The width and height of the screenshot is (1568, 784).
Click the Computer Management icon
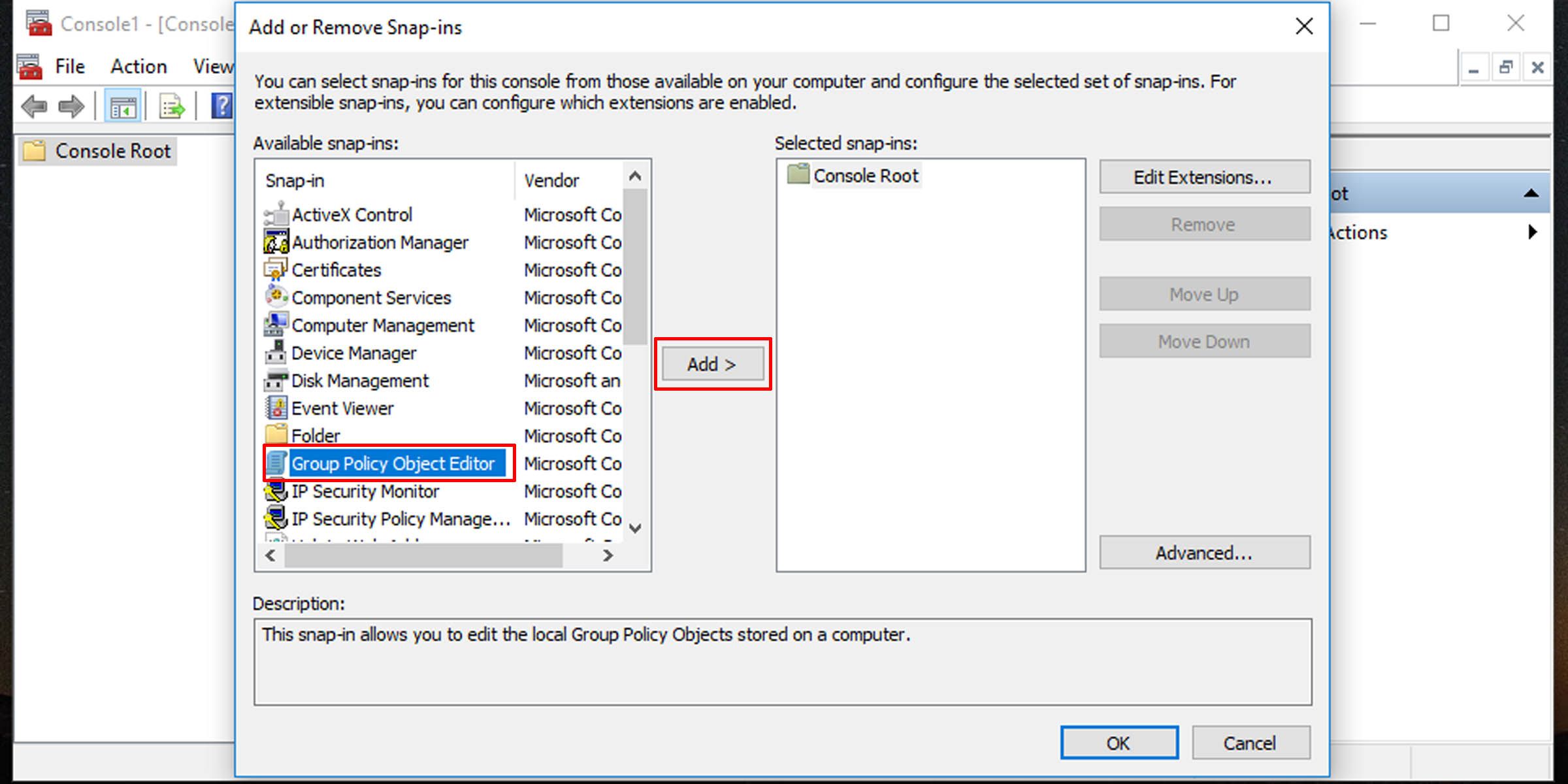coord(276,325)
